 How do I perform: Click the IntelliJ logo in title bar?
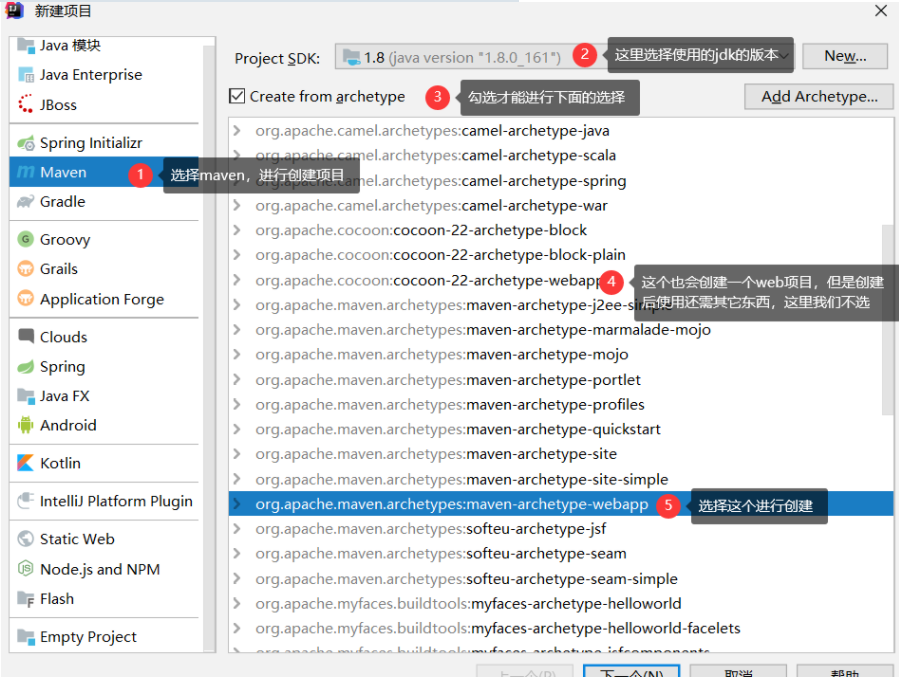coord(14,10)
